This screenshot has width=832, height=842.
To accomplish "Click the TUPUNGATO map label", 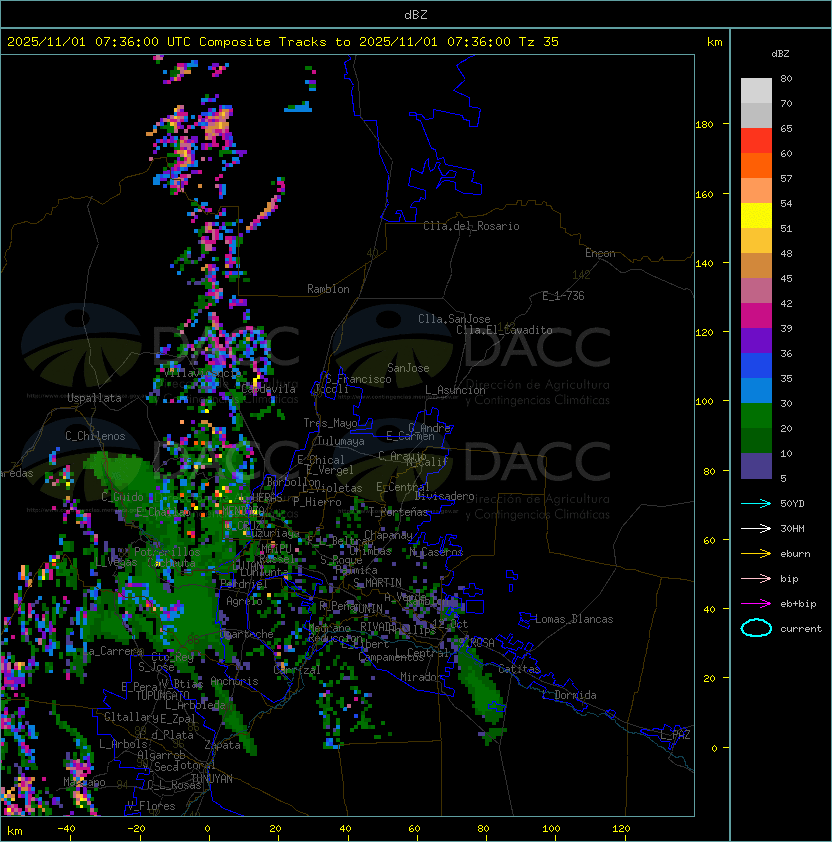I will click(162, 696).
